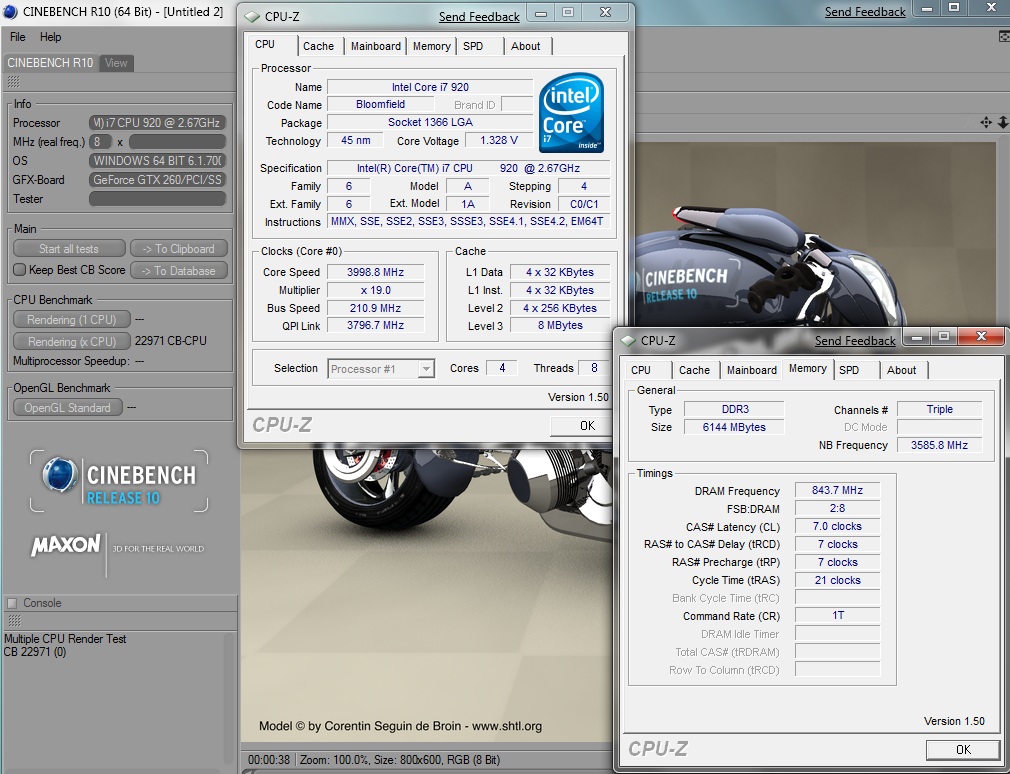Open the Processor #1 selection dropdown
Viewport: 1010px width, 774px height.
381,369
